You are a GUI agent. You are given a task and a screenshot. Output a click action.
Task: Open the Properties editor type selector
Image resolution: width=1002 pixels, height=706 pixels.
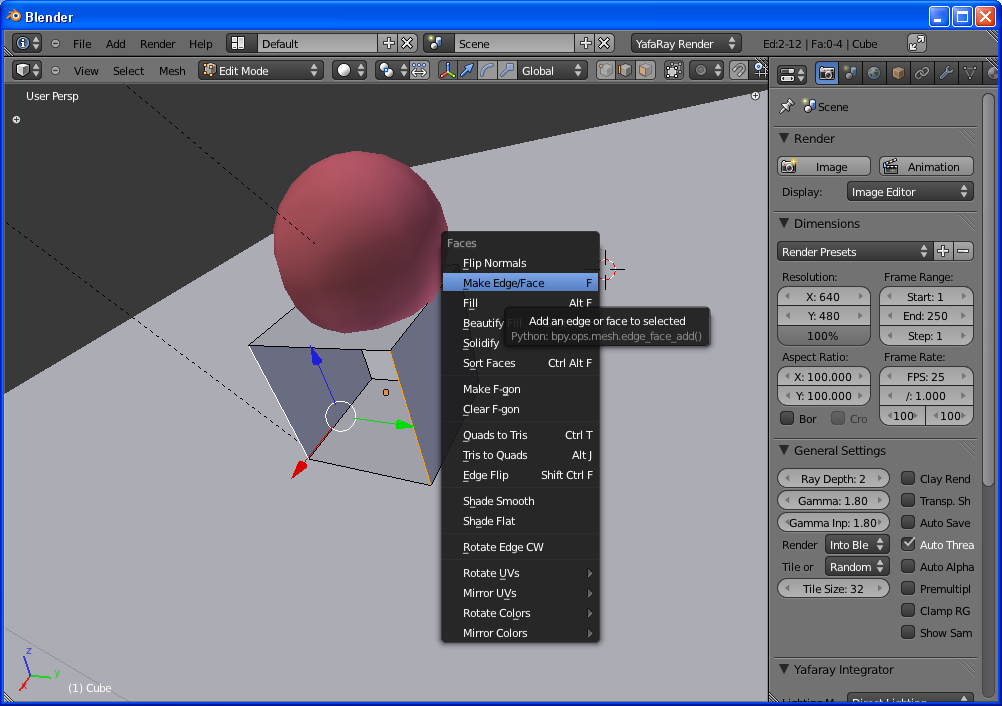[793, 74]
